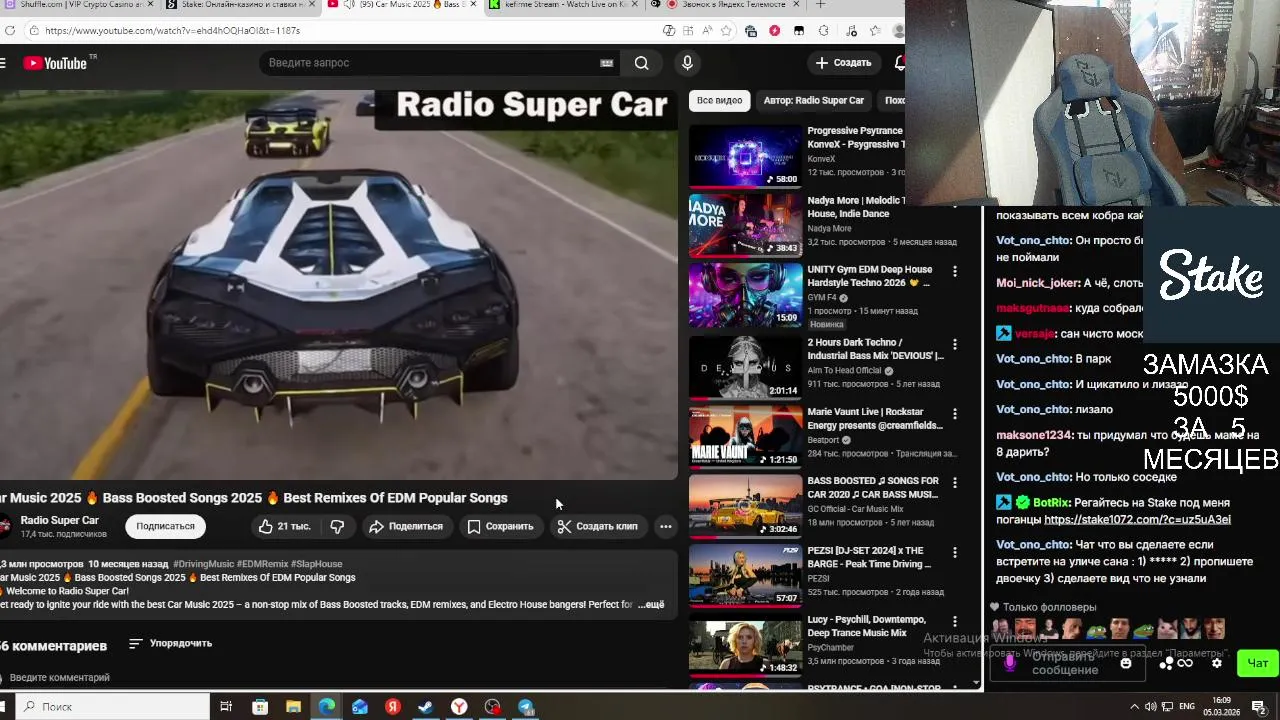Viewport: 1280px width, 720px height.
Task: Switch to the kefirme Stream Kick tab
Action: pos(565,5)
